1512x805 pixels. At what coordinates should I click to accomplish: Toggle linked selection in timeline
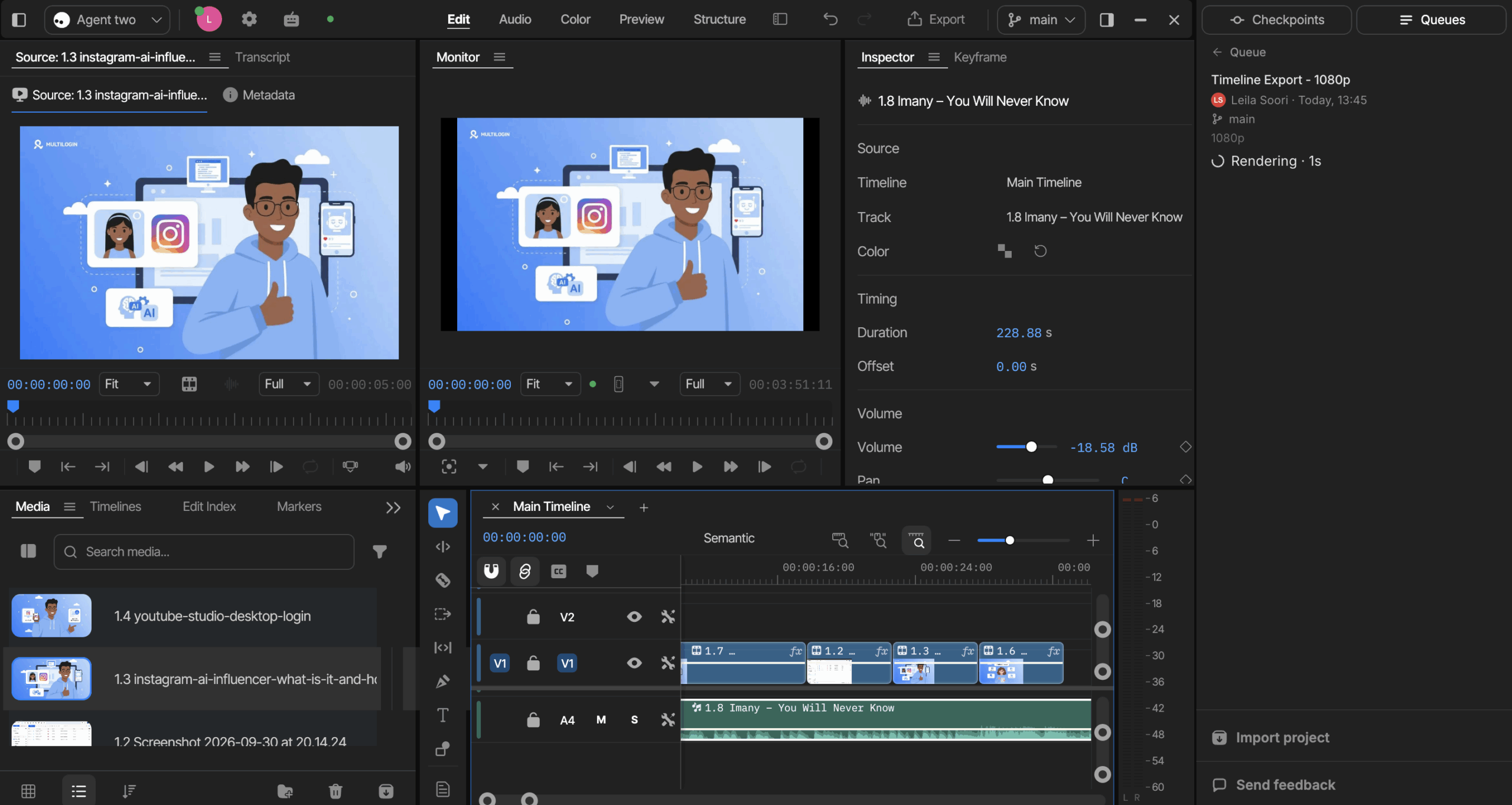point(524,571)
